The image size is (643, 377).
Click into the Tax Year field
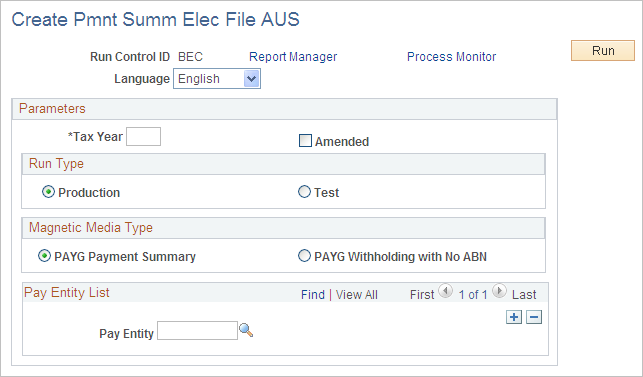(144, 137)
